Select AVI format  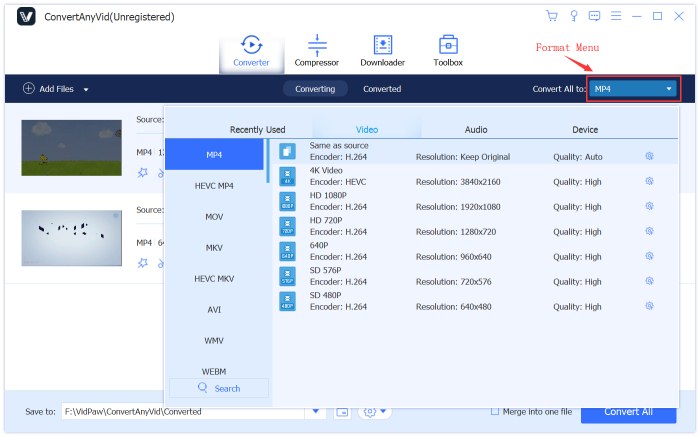(x=214, y=309)
